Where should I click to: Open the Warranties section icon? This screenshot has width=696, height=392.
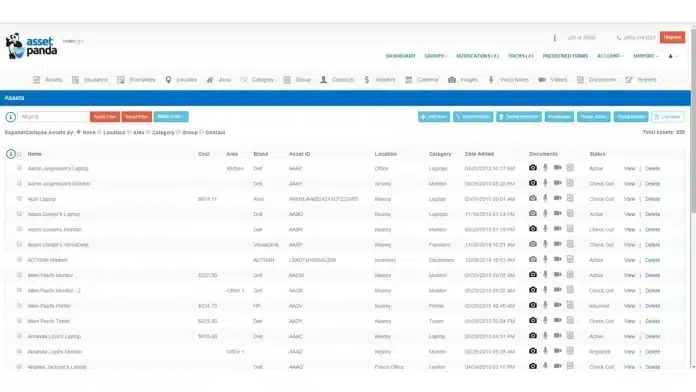click(121, 80)
